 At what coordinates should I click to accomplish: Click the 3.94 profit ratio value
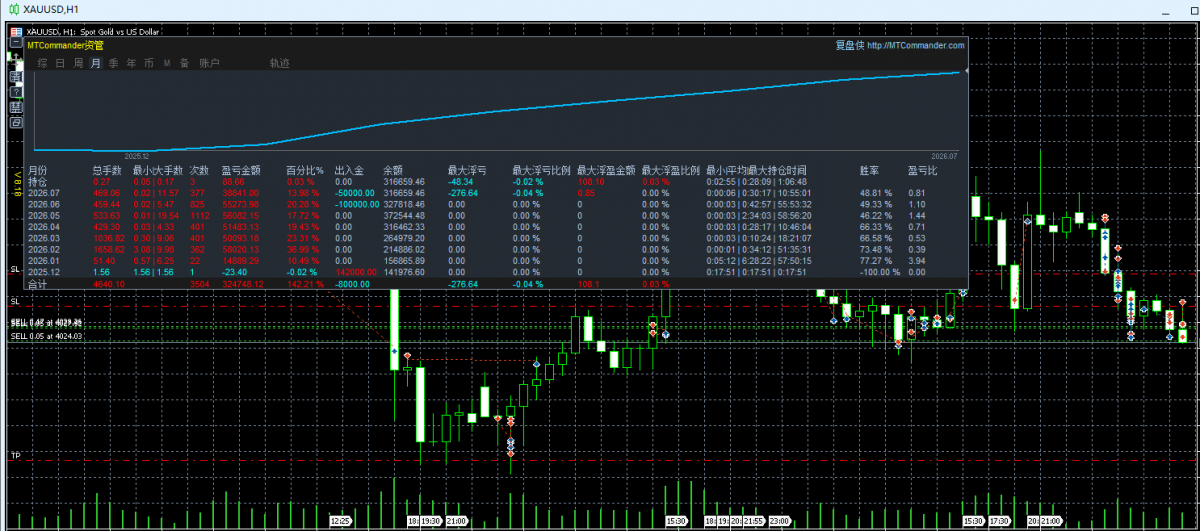click(x=917, y=259)
